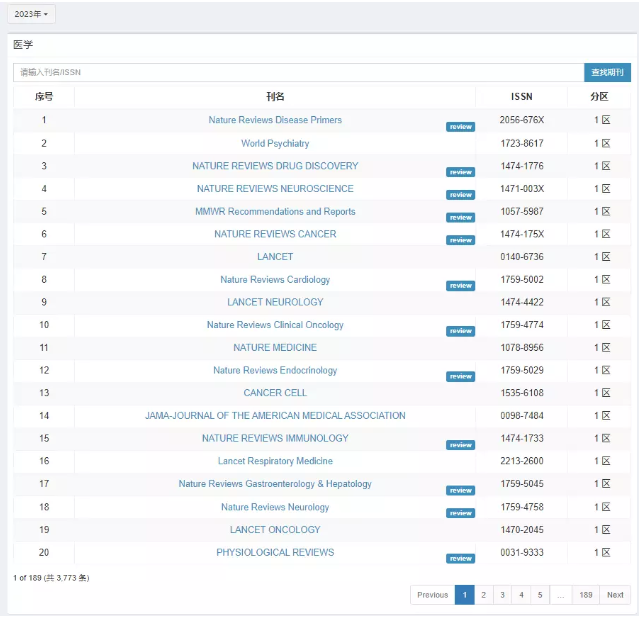This screenshot has width=644, height=617.
Task: Open World Psychiatry journal link
Action: coord(275,143)
